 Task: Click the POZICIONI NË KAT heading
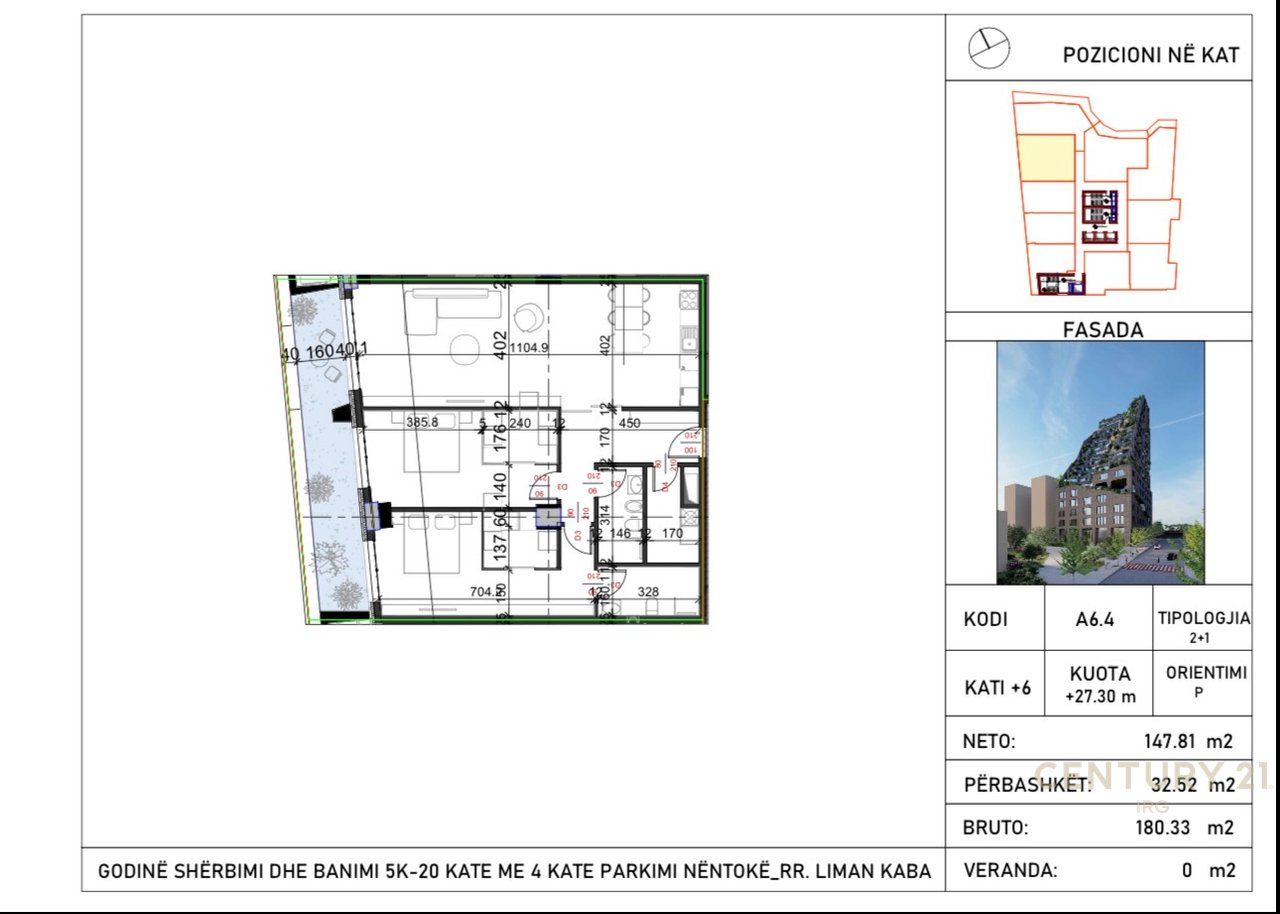[1150, 55]
